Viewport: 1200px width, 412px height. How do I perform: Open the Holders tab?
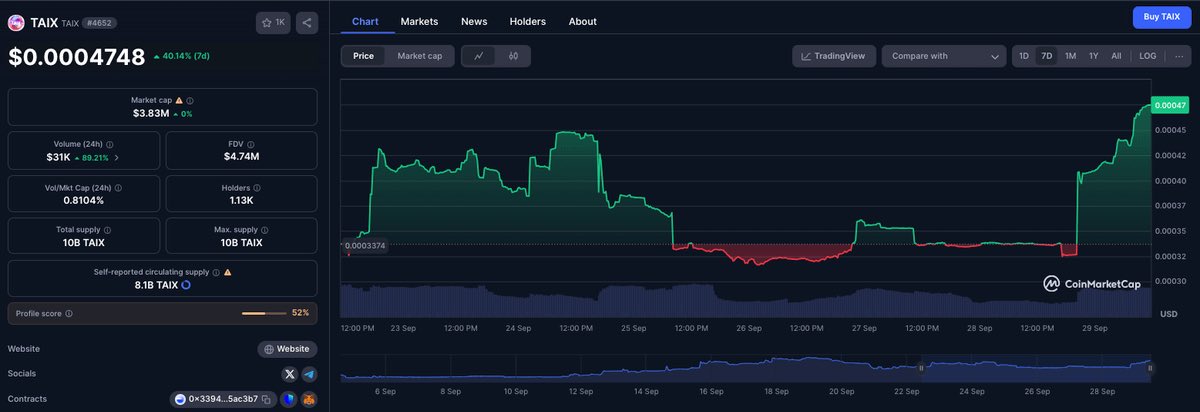527,21
